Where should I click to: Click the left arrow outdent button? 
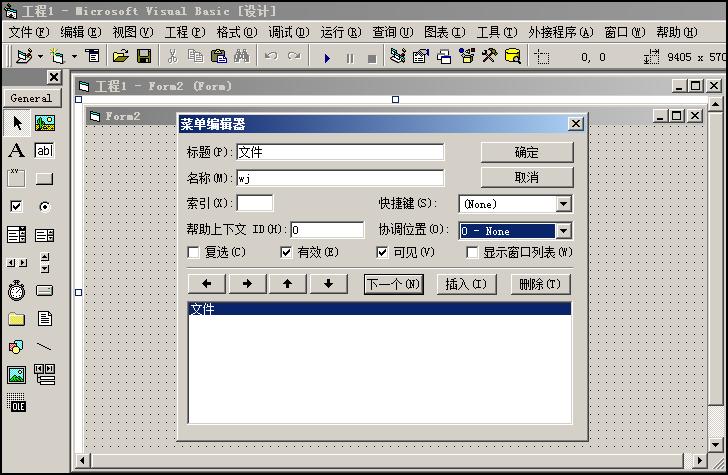pos(207,284)
